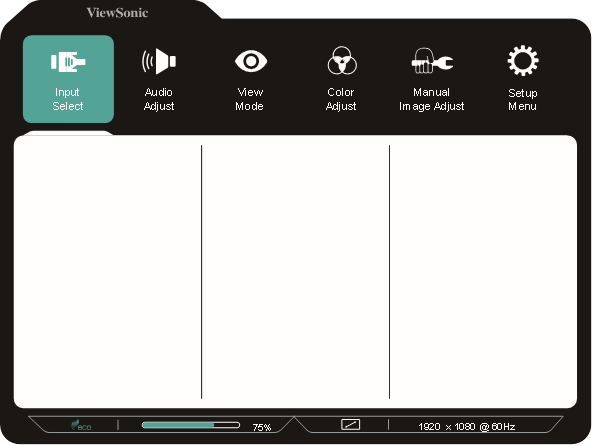Screen dimensions: 594x446
Task: Go to the 'Setup Menu' text label
Action: (523, 100)
